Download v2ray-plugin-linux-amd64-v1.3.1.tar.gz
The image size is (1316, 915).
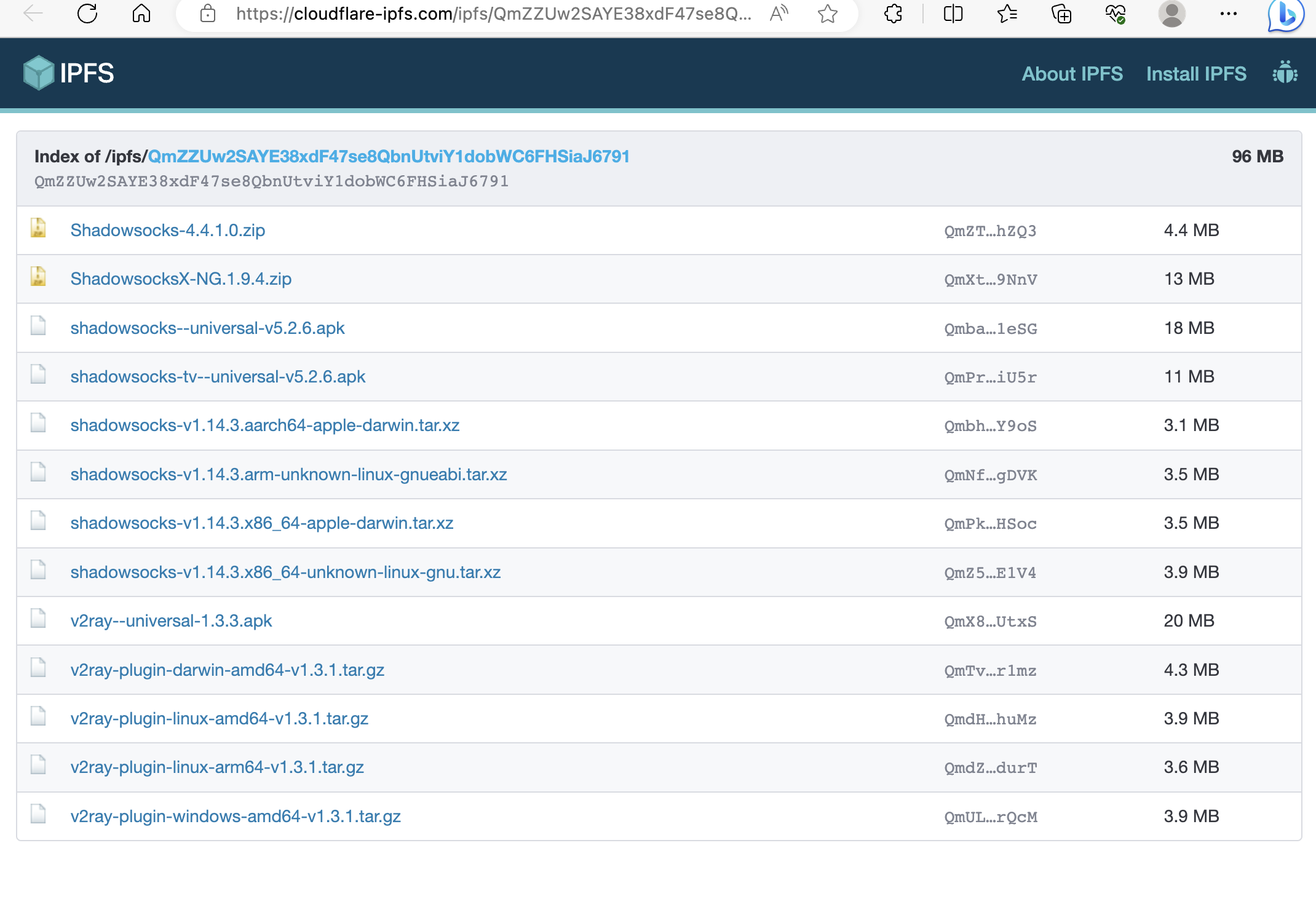pos(220,718)
